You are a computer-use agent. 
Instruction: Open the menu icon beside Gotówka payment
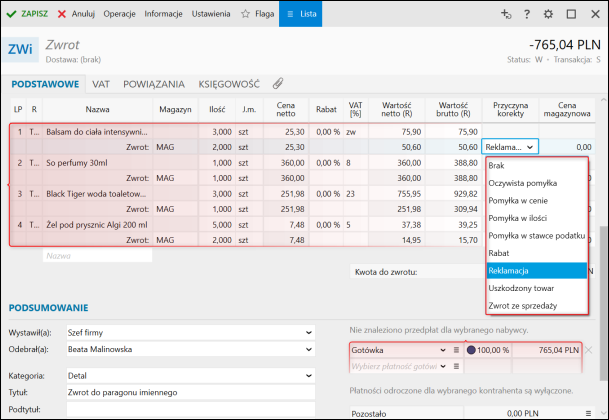(x=455, y=350)
